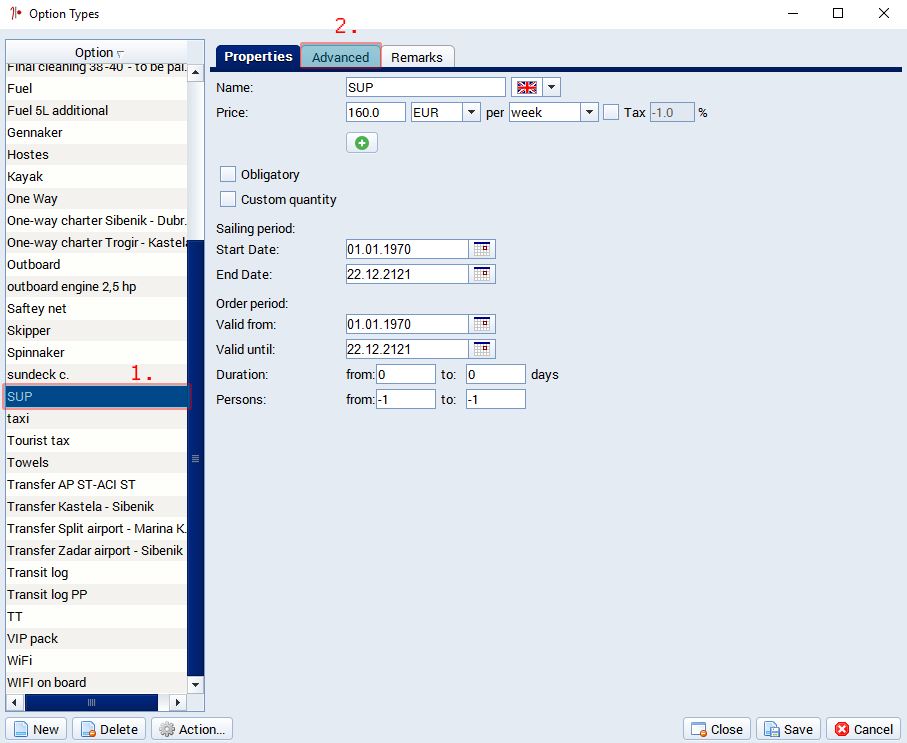Select outboard engine 2,5 hp row
This screenshot has height=743, width=907.
click(x=97, y=286)
